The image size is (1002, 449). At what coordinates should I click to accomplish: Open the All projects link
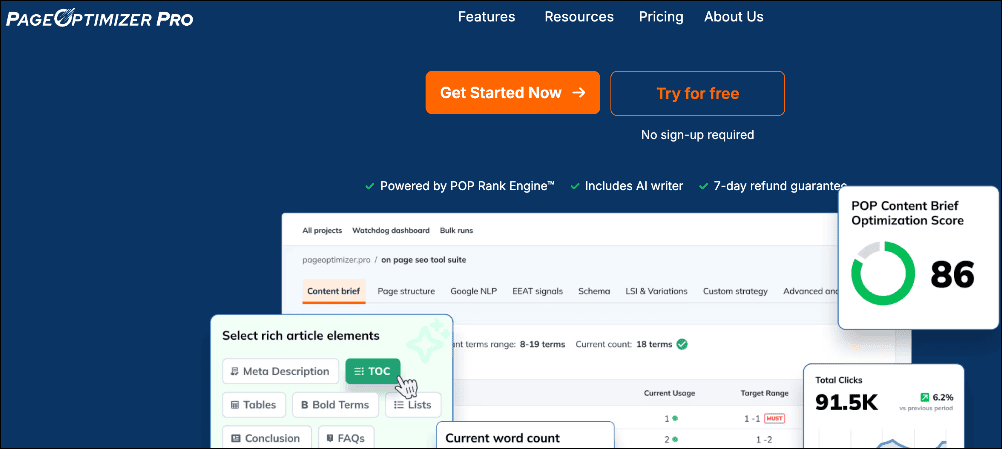(322, 231)
